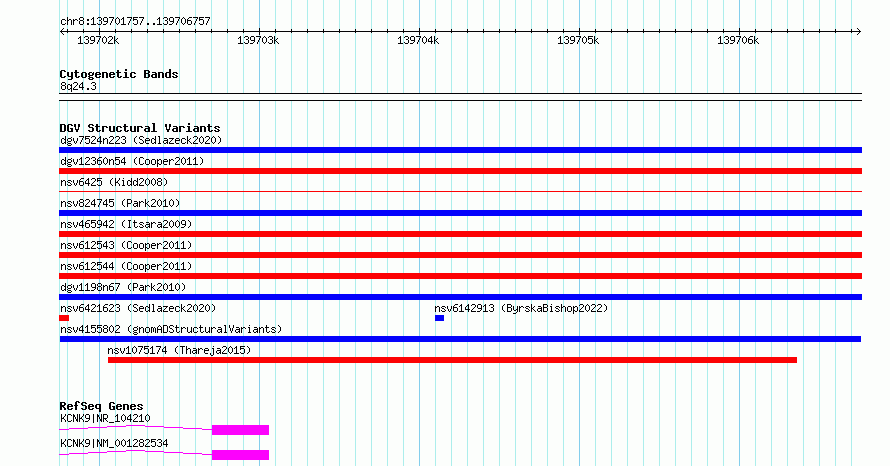Open nsv824745 (Park2010) variant label
The height and width of the screenshot is (466, 890).
(x=120, y=203)
